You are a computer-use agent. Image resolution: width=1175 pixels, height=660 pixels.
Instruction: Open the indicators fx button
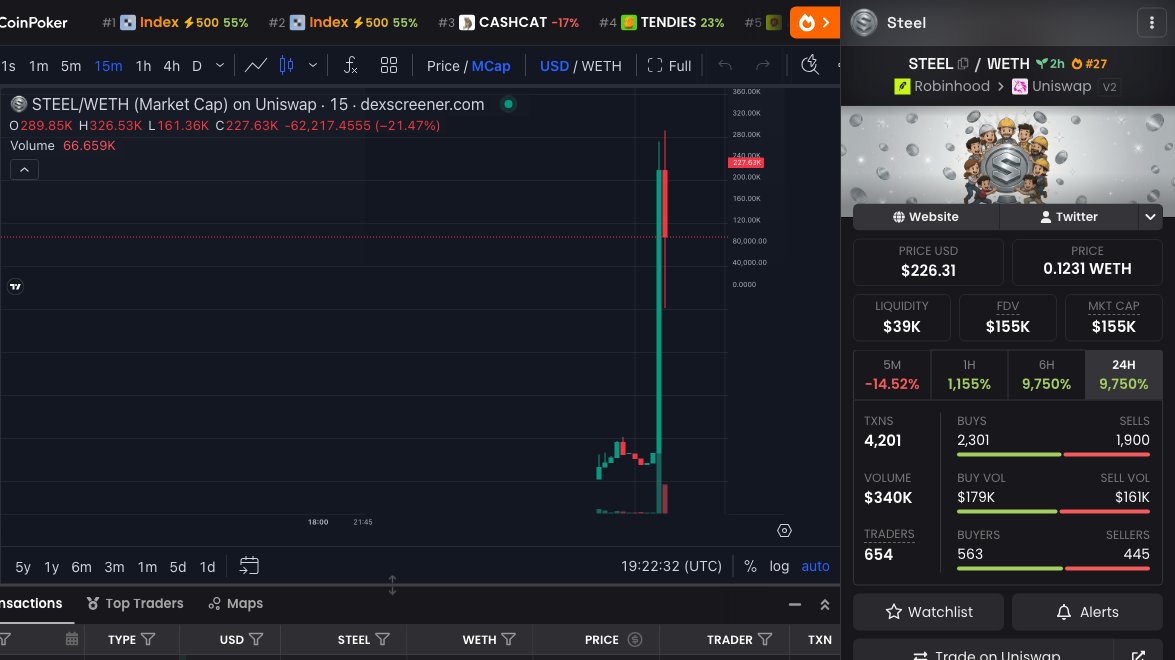(350, 66)
